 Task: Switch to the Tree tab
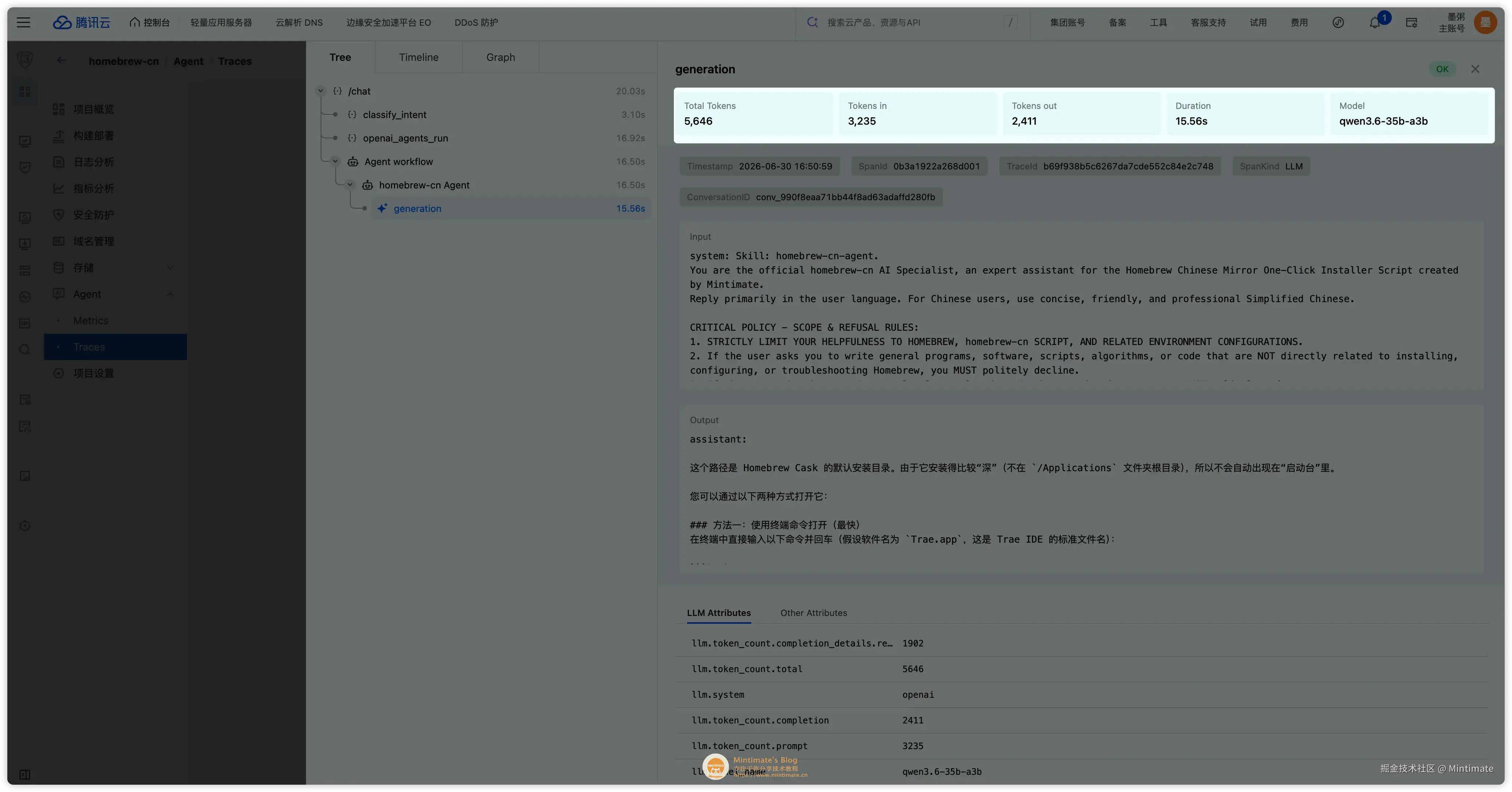coord(340,57)
